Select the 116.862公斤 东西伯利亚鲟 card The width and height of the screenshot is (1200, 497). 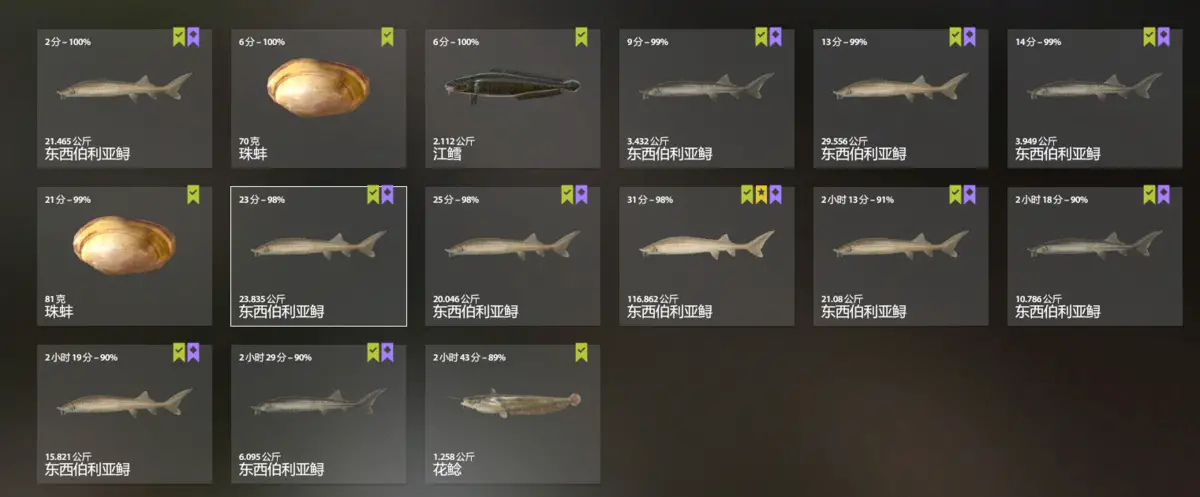click(x=707, y=256)
